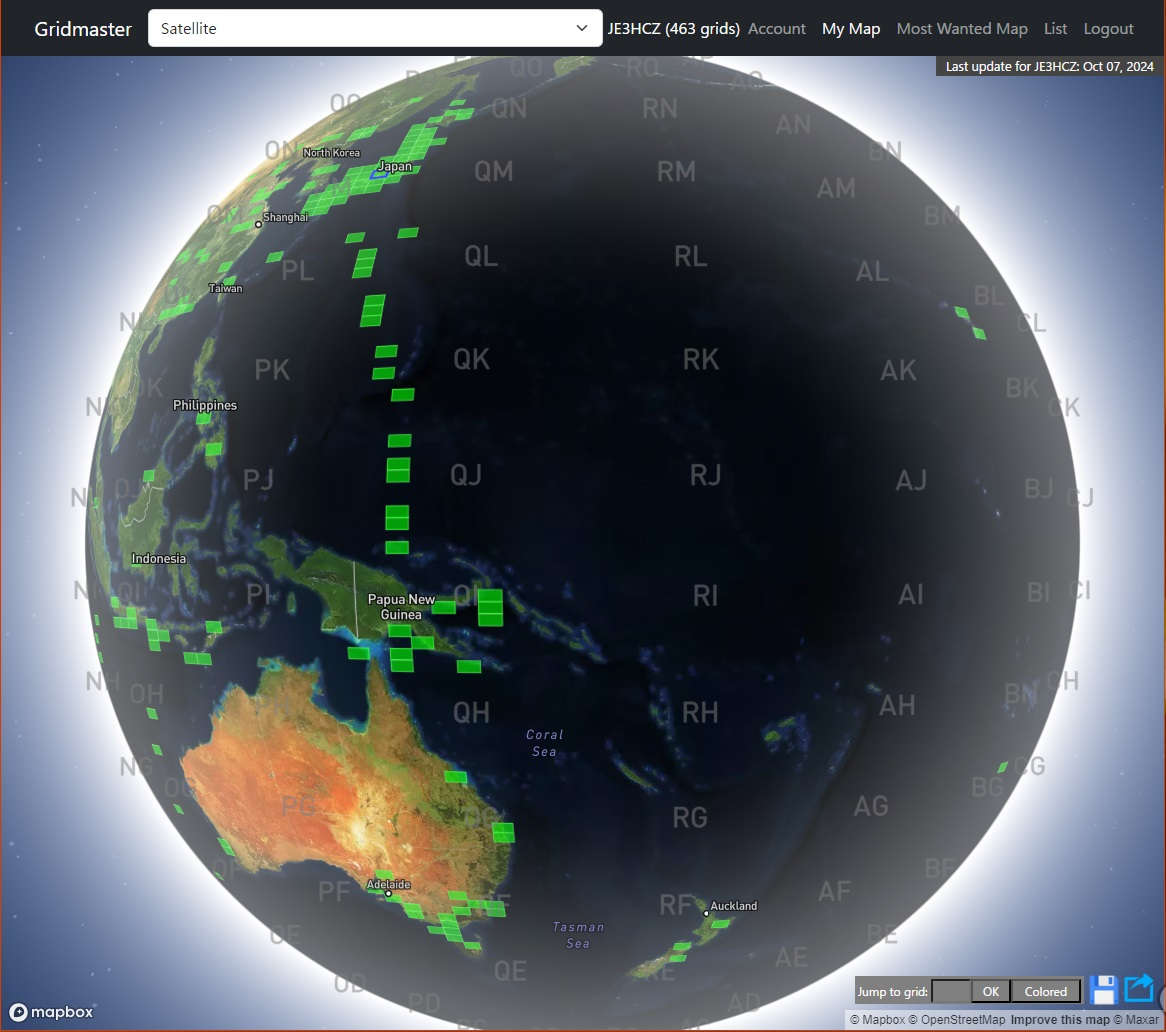The image size is (1166, 1032).
Task: Switch to the Most Wanted Map
Action: pos(961,29)
